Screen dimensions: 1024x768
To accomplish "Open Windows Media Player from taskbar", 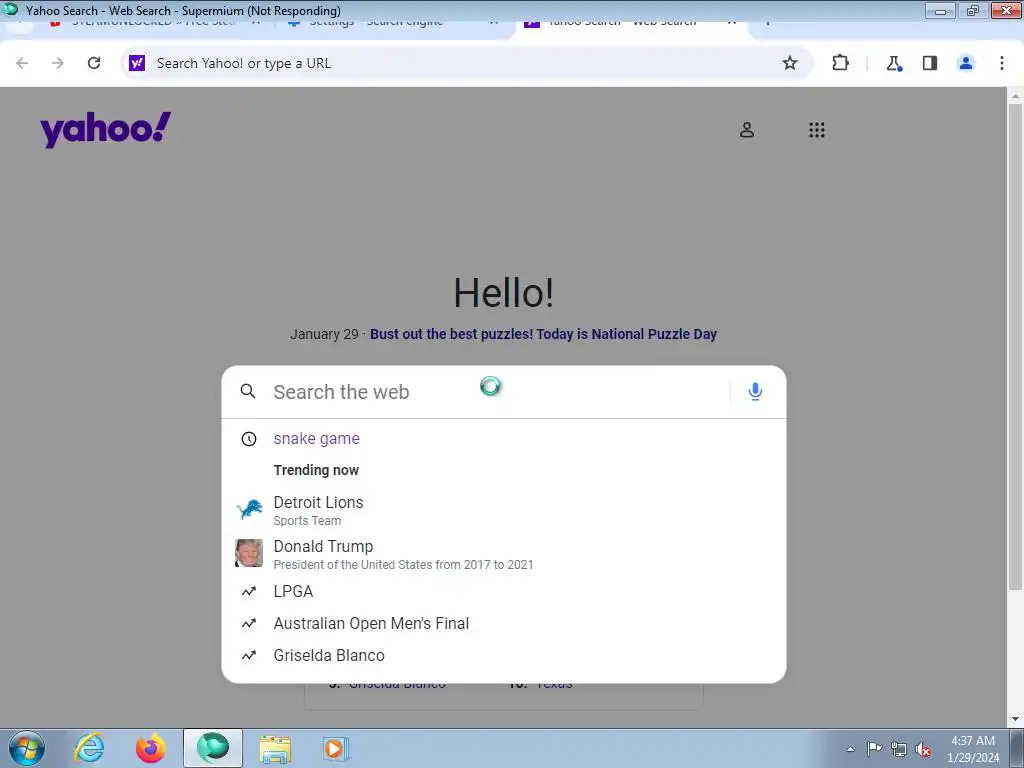I will point(336,748).
